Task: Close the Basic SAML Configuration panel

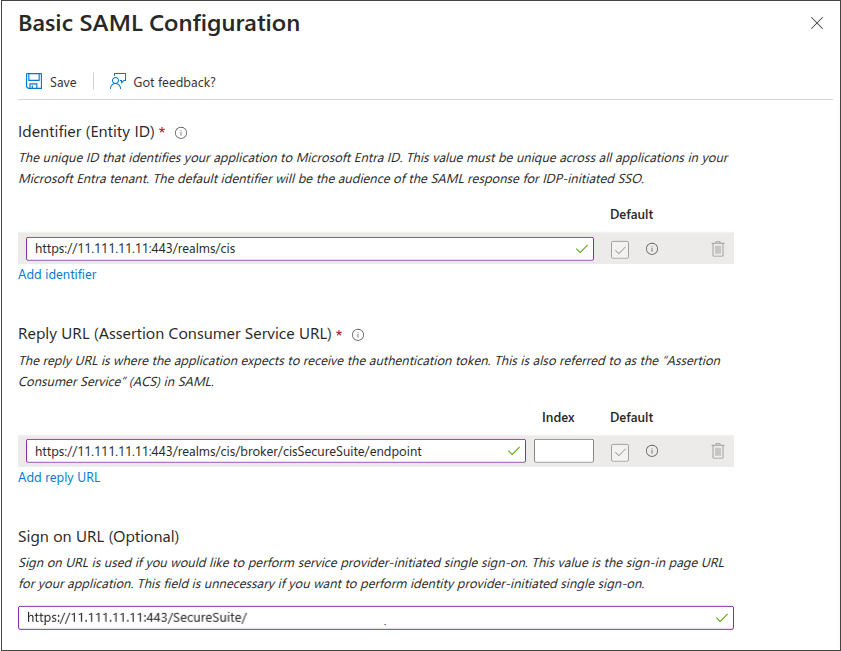Action: tap(817, 23)
